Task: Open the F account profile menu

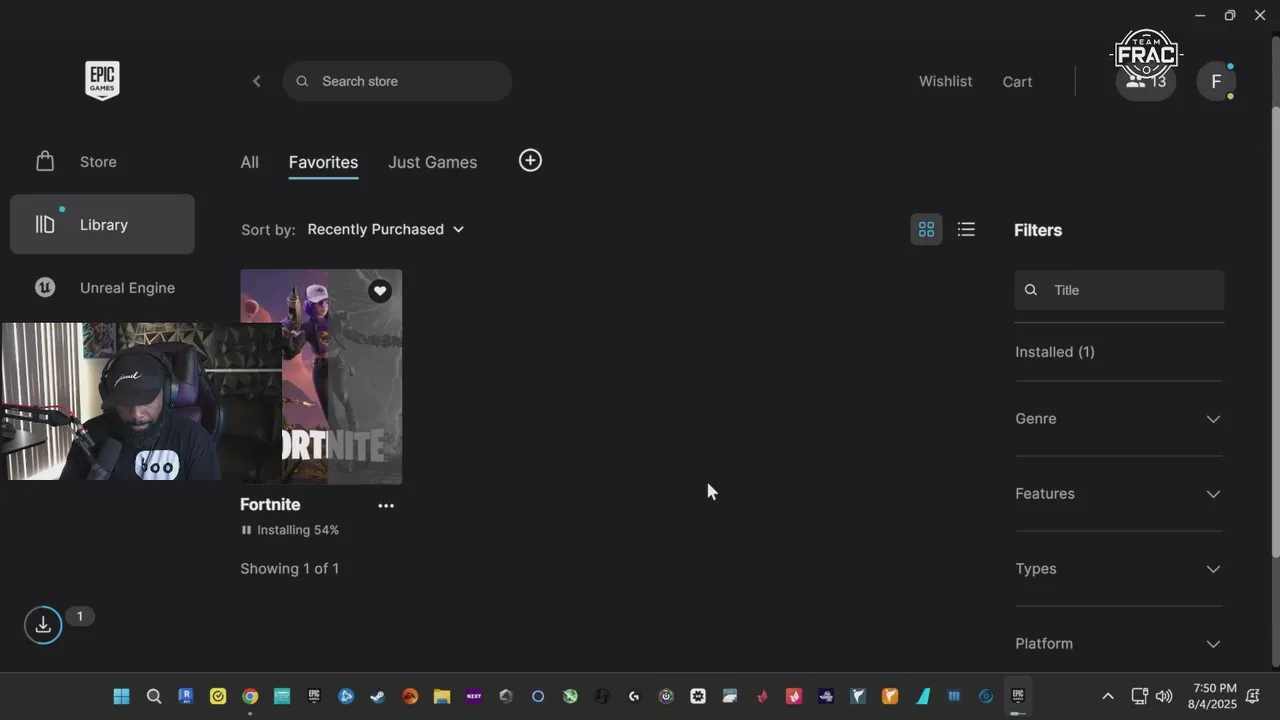Action: pos(1216,81)
